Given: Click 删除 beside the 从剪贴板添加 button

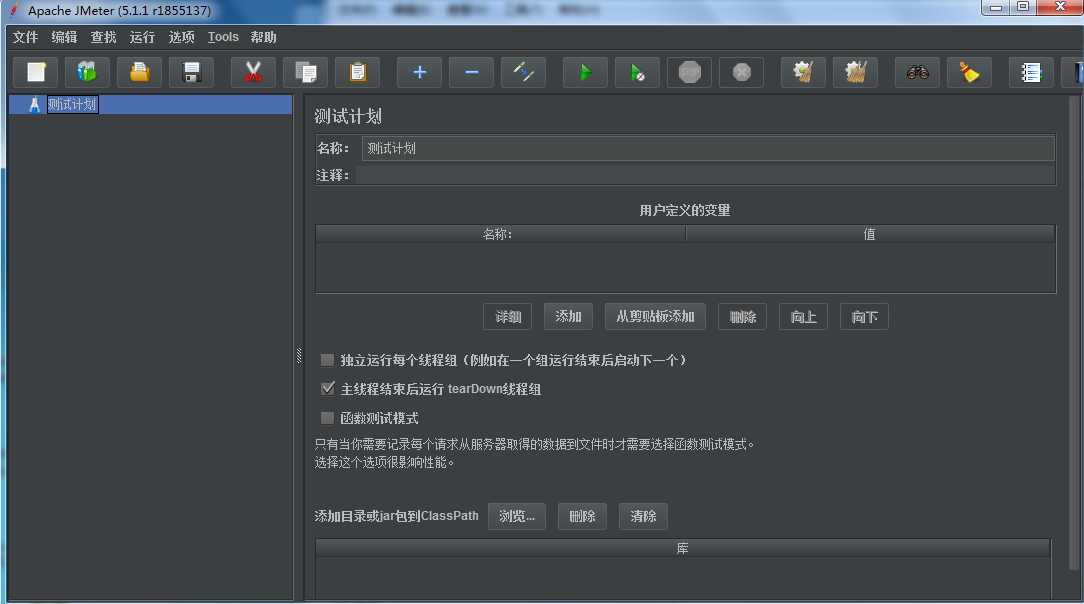Looking at the screenshot, I should (742, 317).
